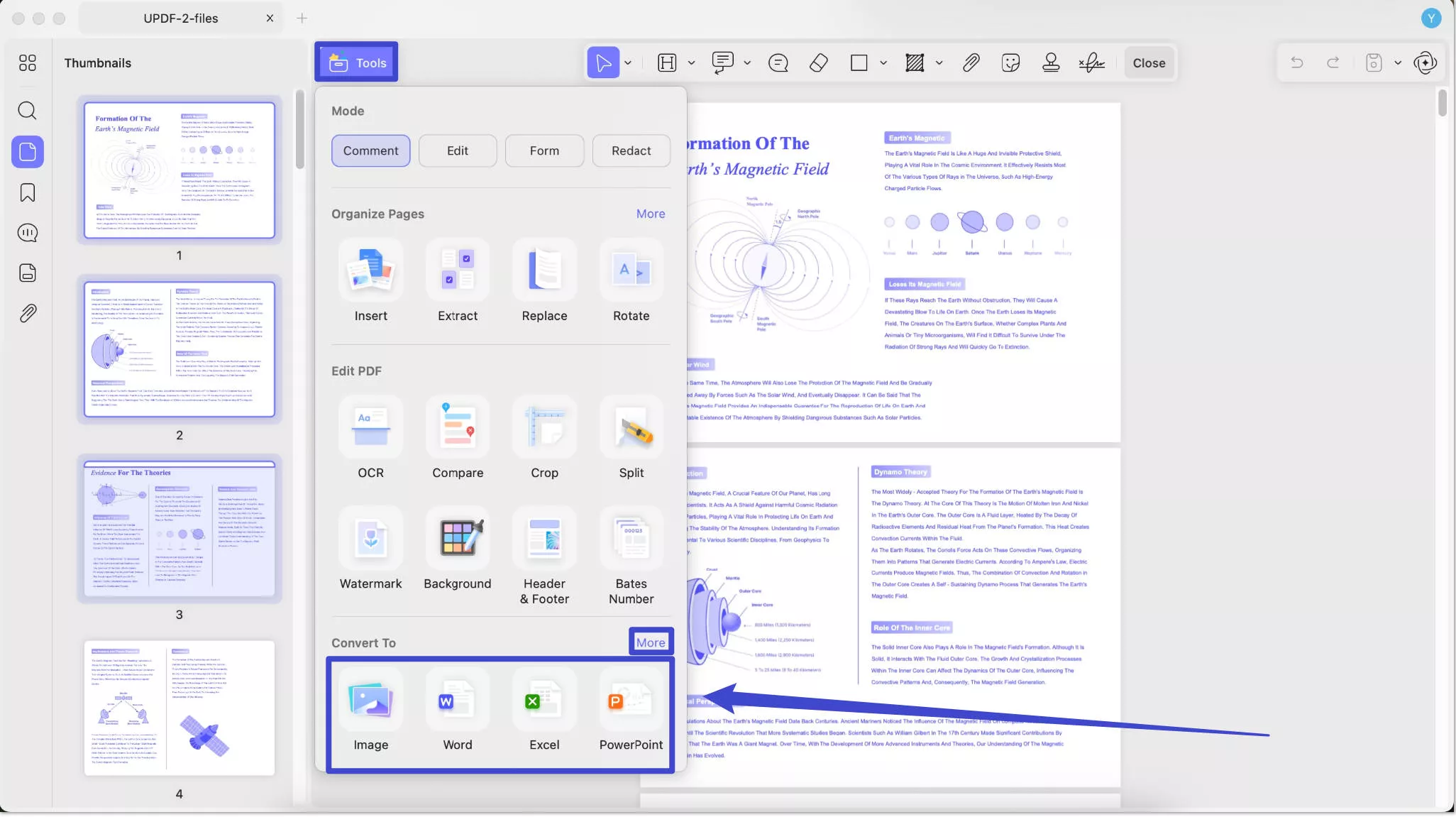The height and width of the screenshot is (817, 1456).
Task: Run the OCR tool
Action: 370,439
